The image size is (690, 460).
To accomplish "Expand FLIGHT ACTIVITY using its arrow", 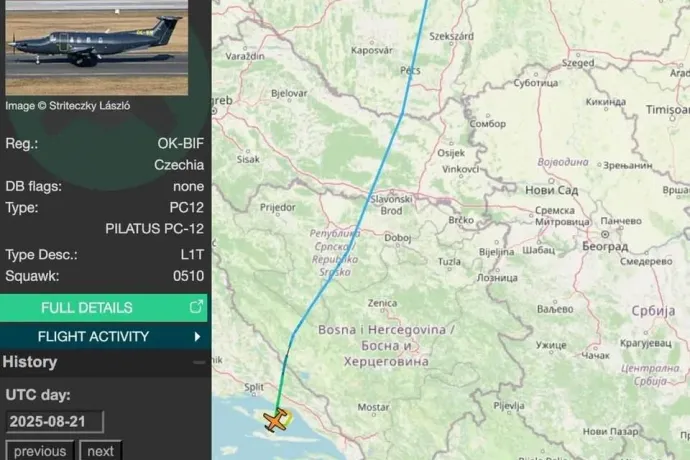I will point(197,337).
